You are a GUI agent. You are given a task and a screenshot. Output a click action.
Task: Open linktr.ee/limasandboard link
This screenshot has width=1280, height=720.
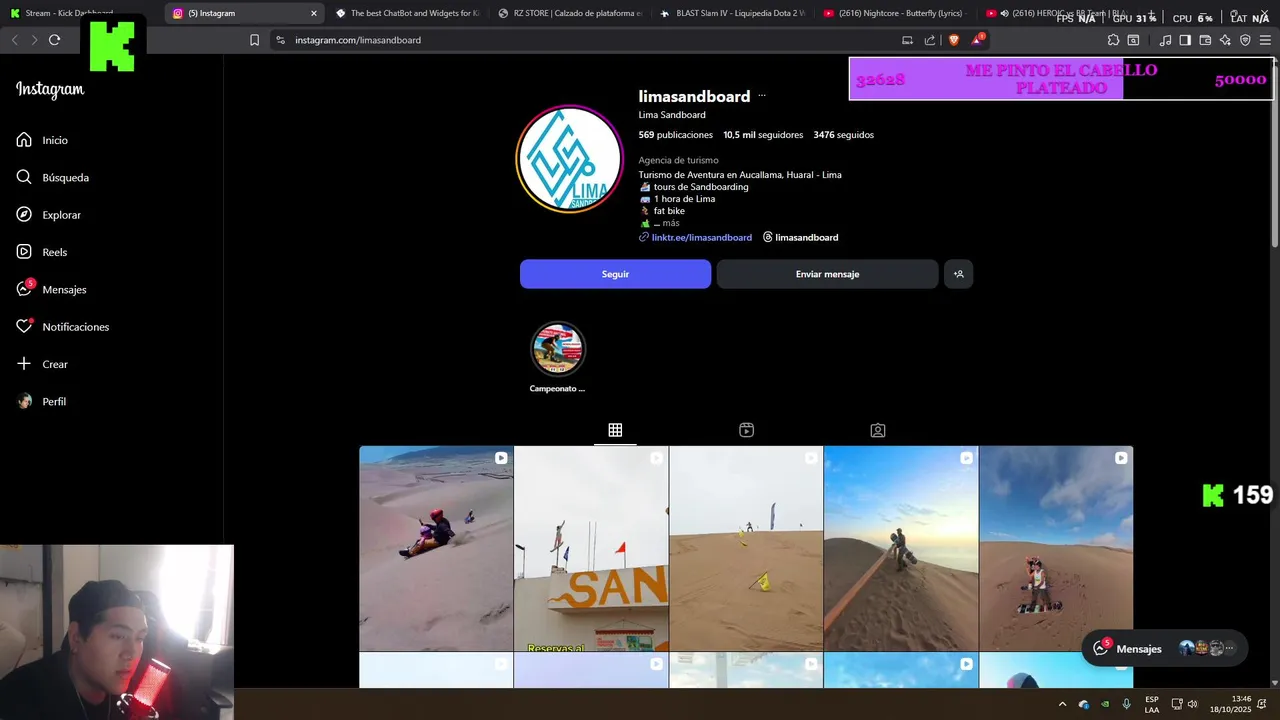point(702,237)
